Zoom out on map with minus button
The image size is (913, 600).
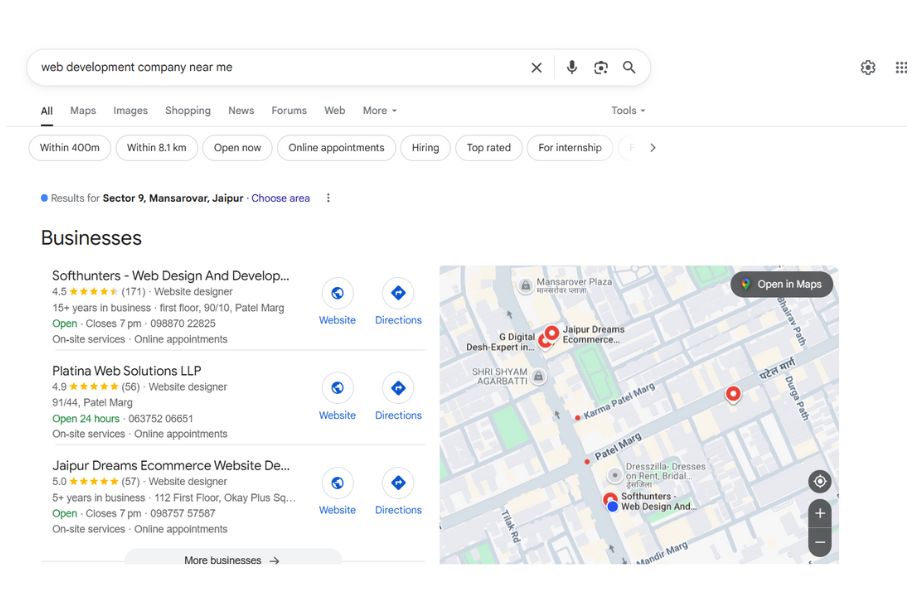coord(820,542)
